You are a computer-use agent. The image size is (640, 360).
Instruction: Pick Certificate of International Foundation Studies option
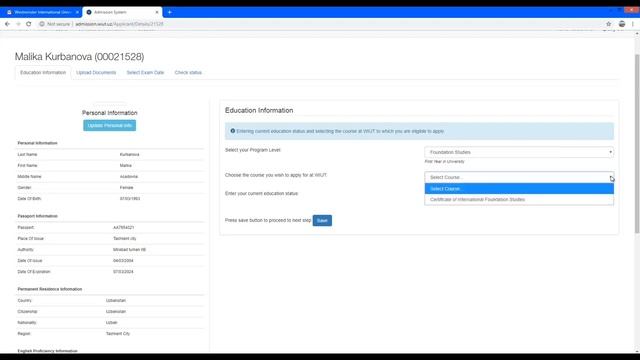click(x=519, y=200)
